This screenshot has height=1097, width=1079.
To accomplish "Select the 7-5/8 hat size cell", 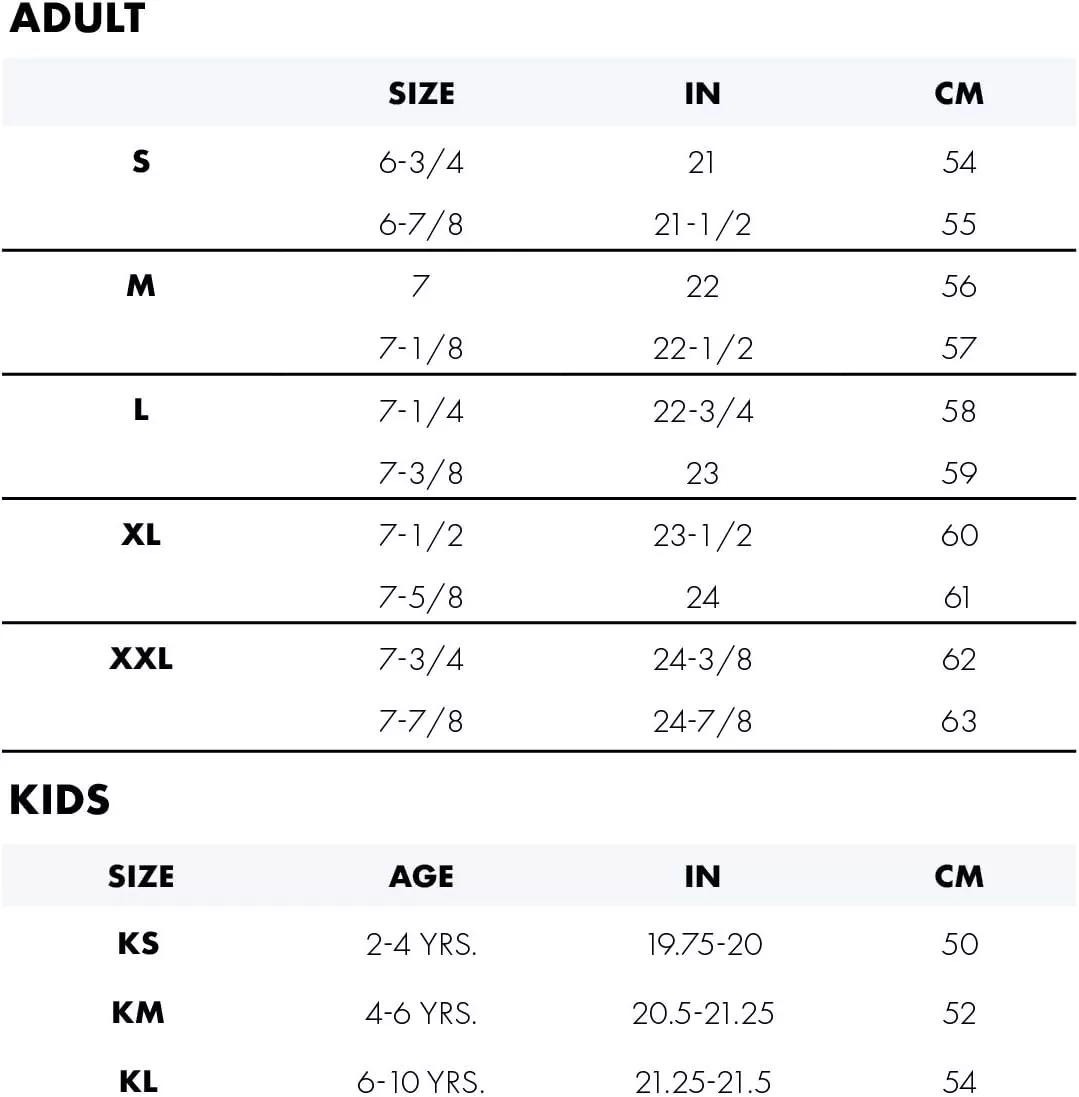I will coord(421,598).
